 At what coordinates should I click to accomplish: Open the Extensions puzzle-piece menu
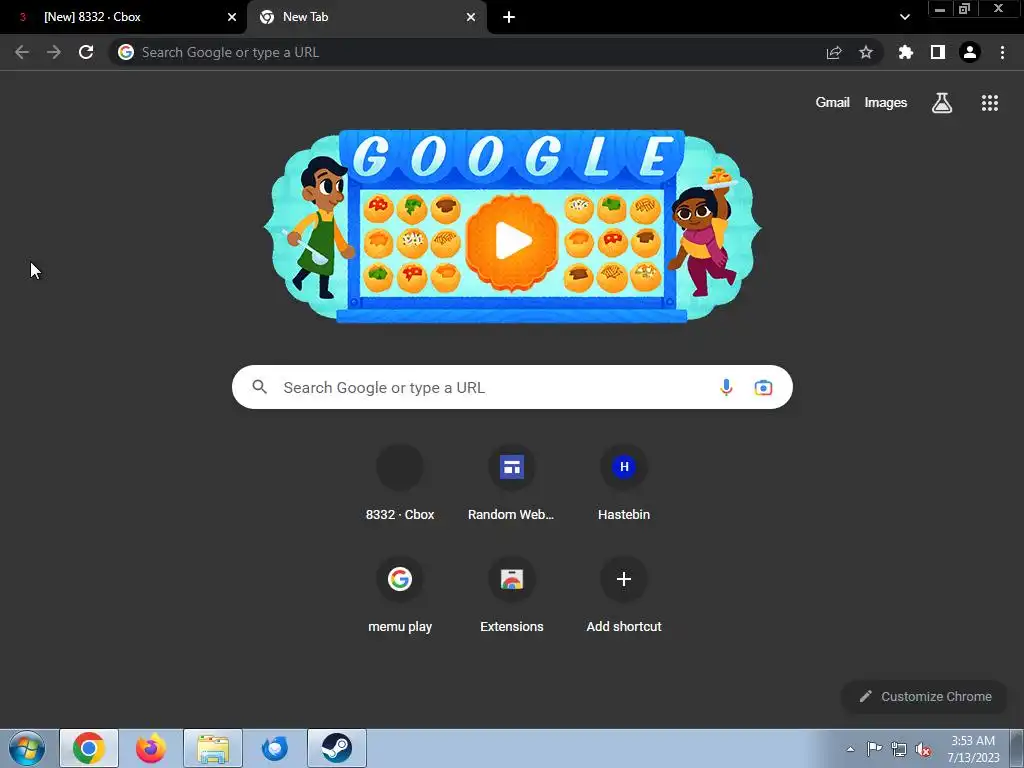click(906, 52)
